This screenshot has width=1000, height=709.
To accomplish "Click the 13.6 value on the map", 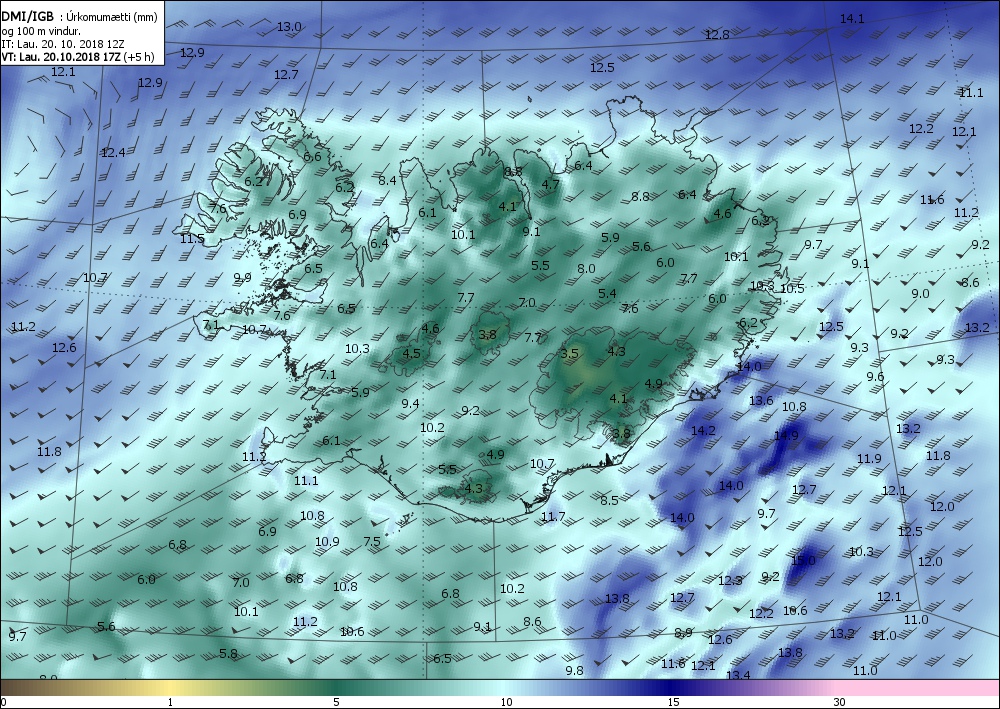I will (761, 400).
